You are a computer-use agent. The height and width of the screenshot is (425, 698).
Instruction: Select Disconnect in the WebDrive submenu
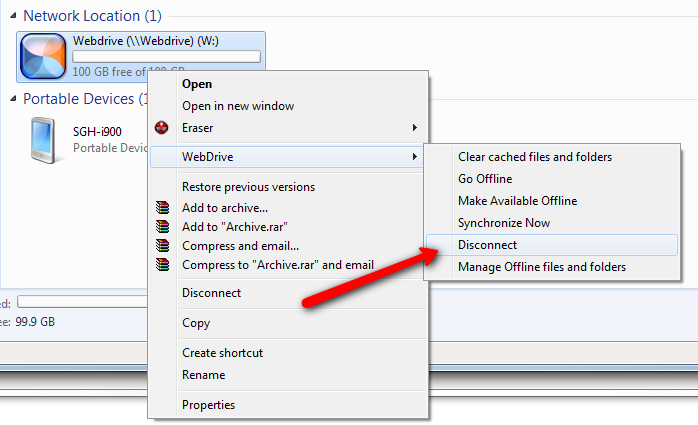pos(487,245)
